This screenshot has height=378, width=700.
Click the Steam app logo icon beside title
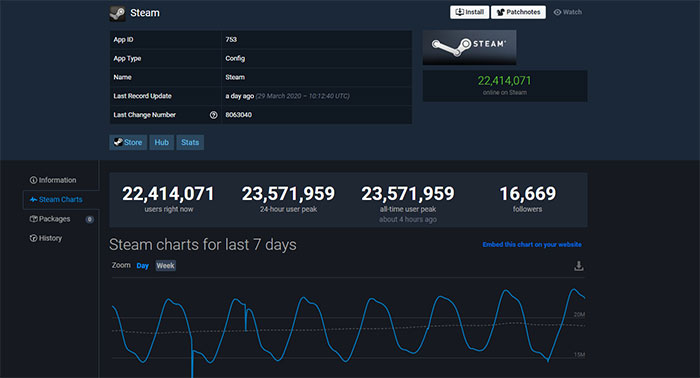tap(117, 13)
